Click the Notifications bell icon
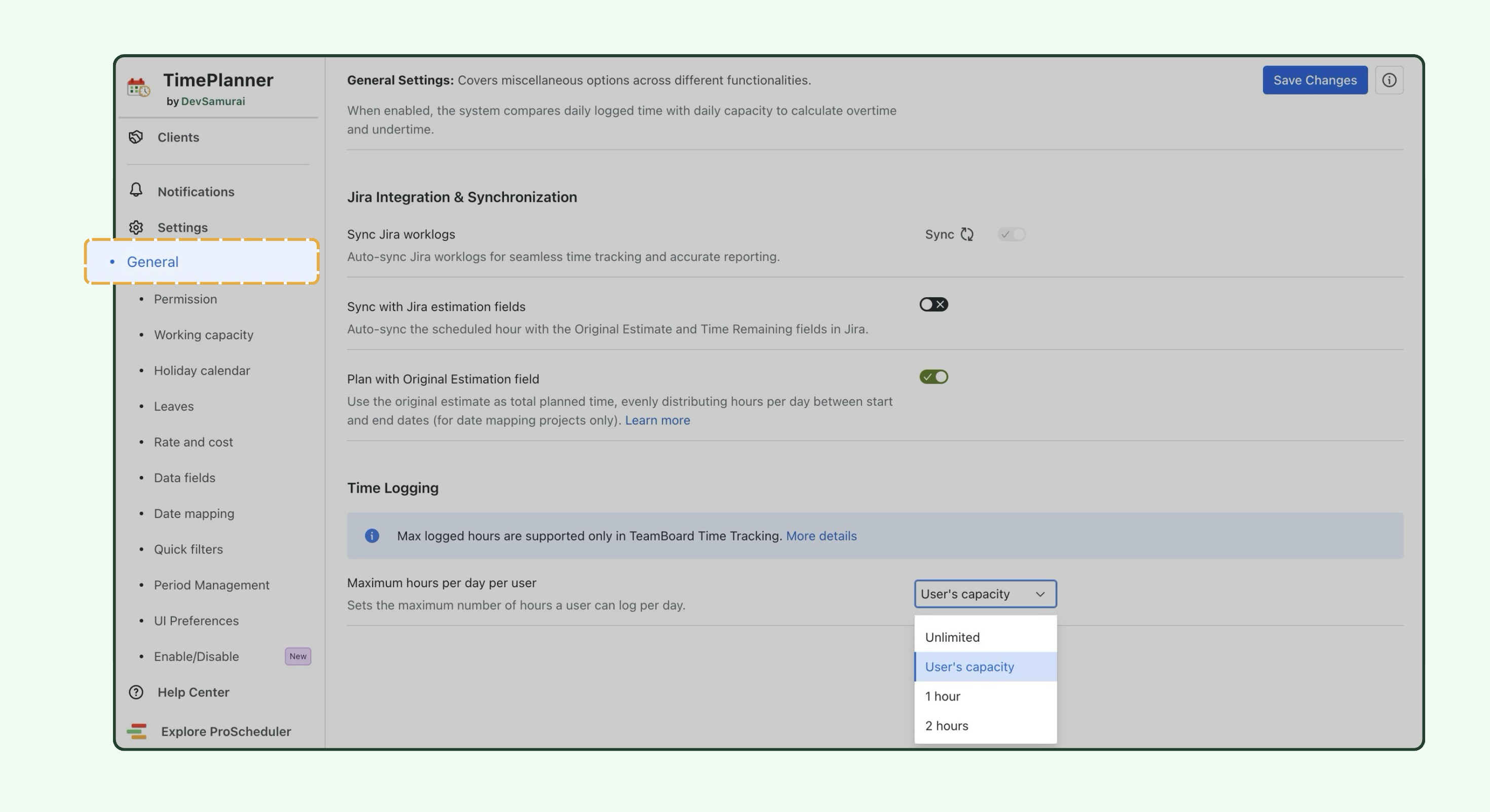The image size is (1490, 812). click(x=136, y=190)
